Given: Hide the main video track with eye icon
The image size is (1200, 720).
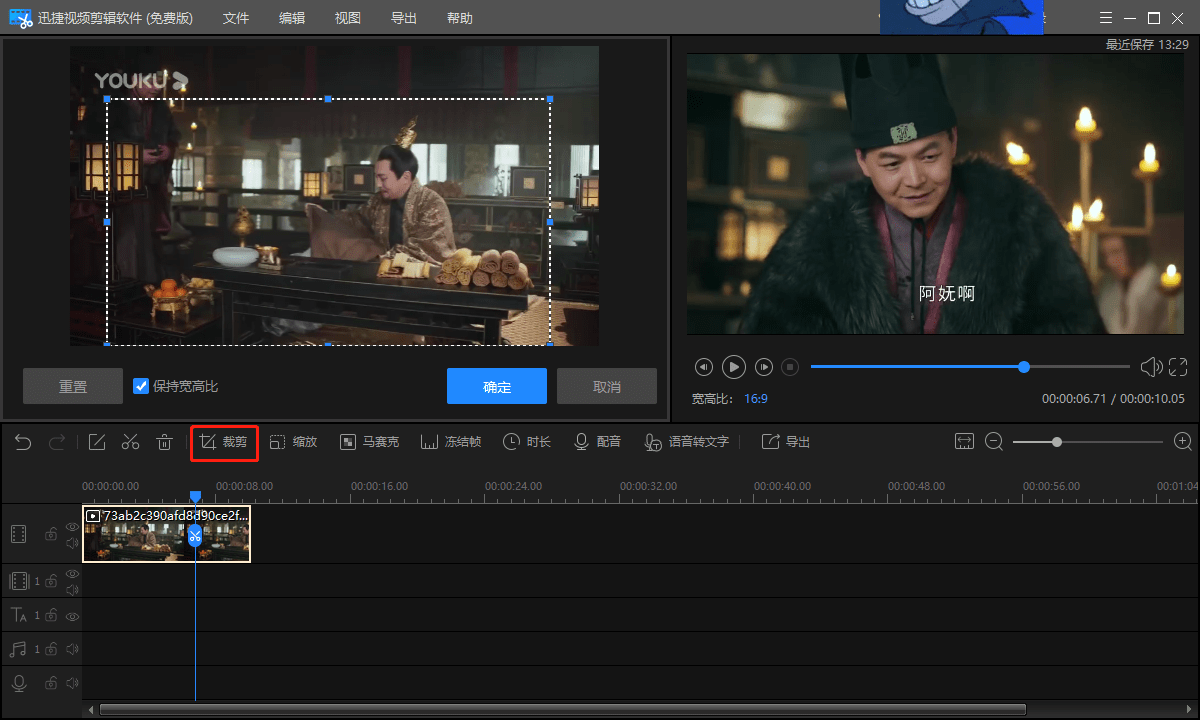Looking at the screenshot, I should [72, 526].
